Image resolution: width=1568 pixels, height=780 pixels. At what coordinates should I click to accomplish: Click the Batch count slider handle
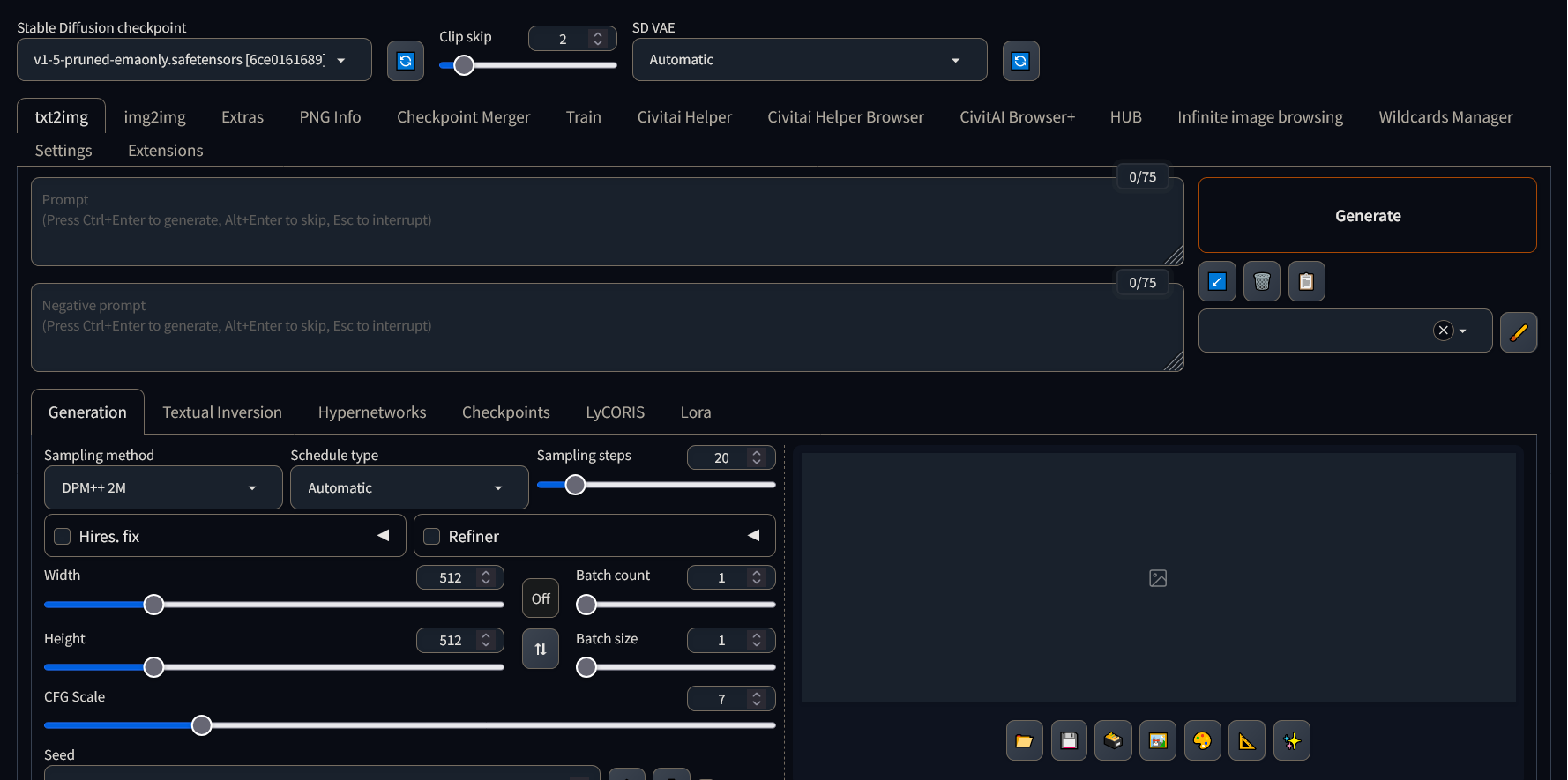586,605
